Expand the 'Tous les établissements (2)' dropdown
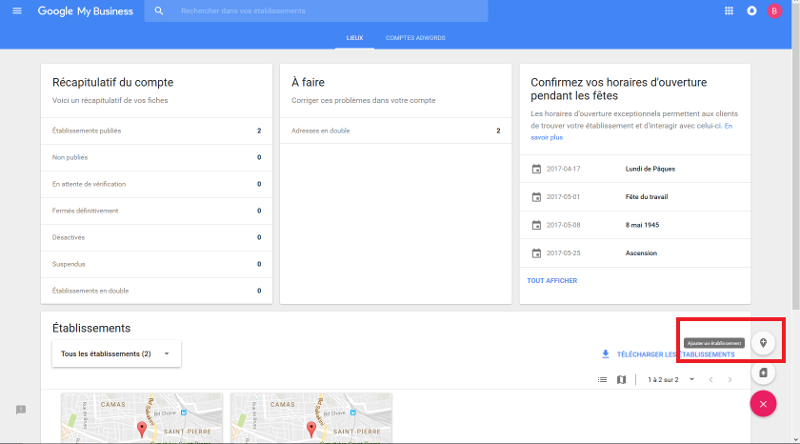 [116, 354]
